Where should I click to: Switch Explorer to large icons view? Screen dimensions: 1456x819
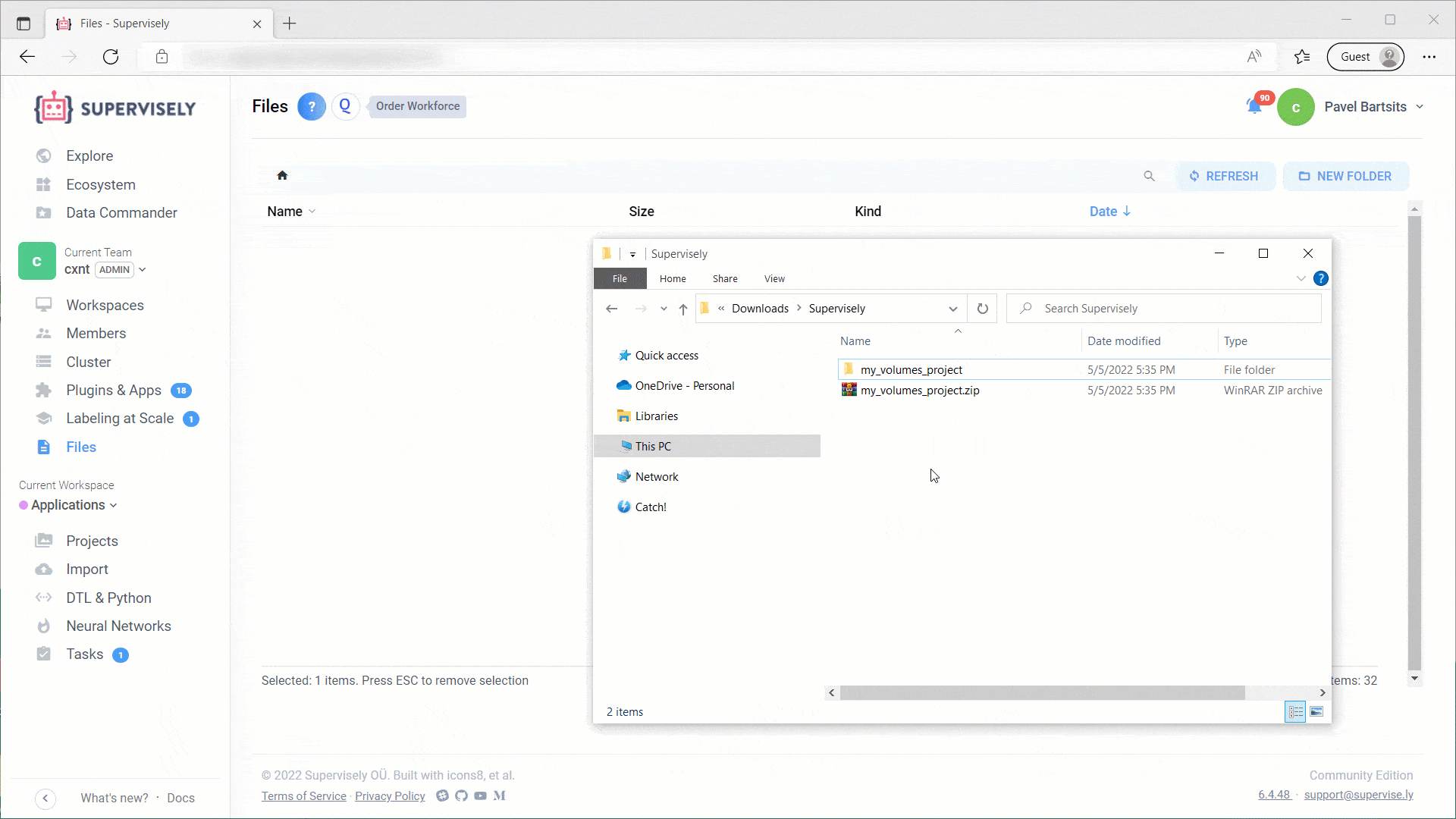click(1316, 711)
